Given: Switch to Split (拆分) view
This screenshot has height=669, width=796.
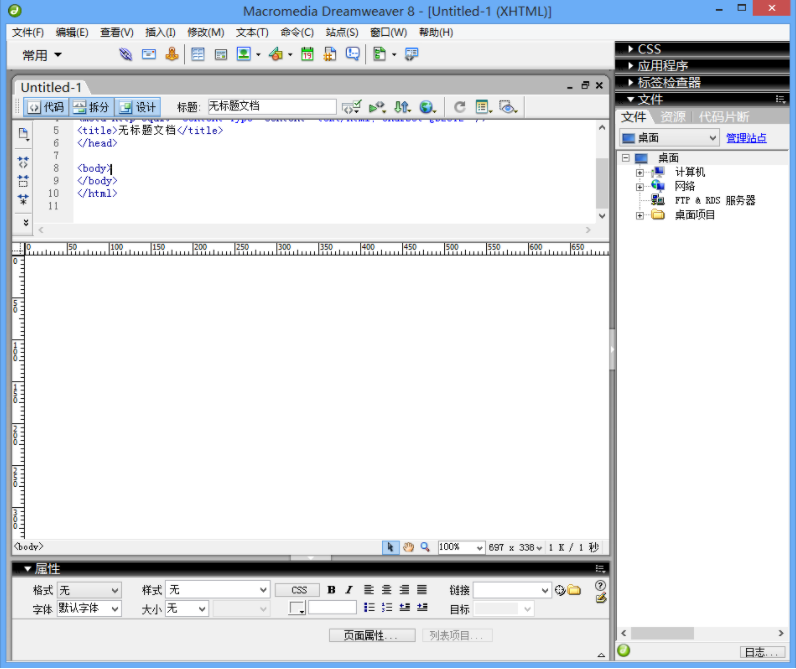Looking at the screenshot, I should click(x=91, y=107).
